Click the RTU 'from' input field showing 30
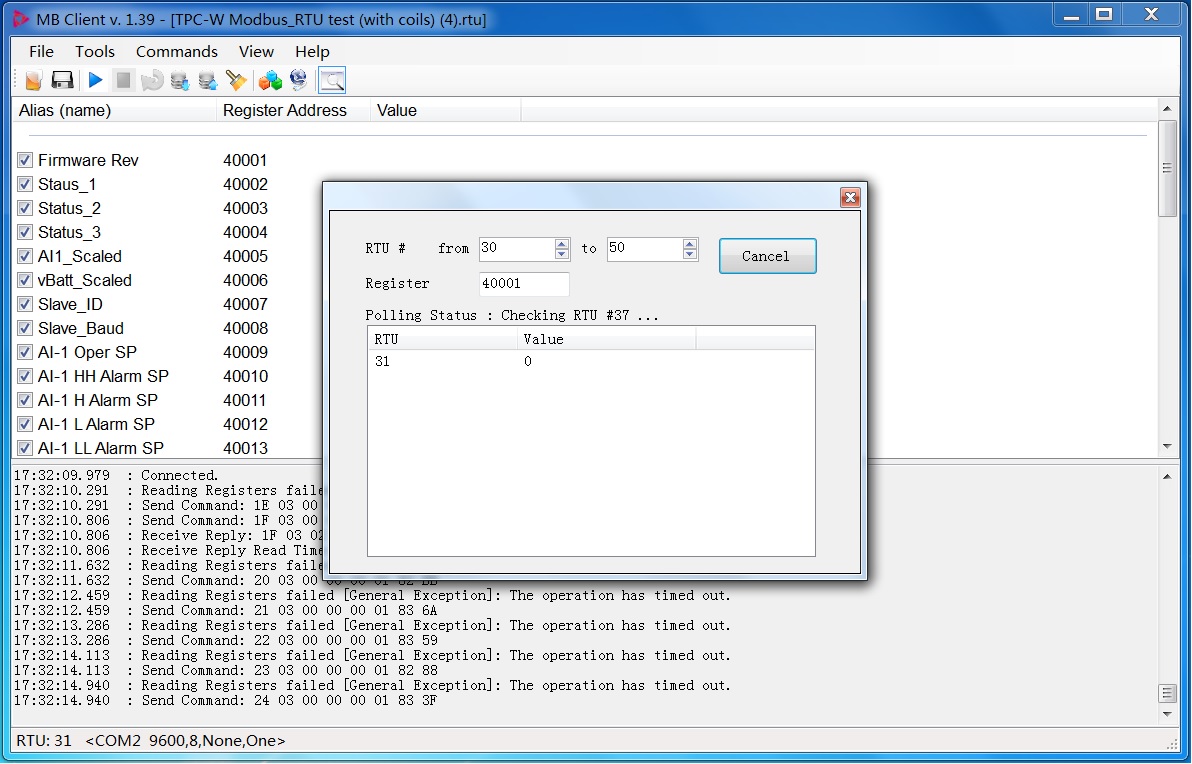 click(517, 249)
